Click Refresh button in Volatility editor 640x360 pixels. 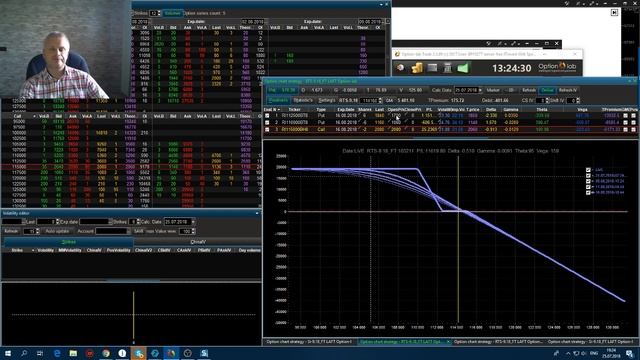point(11,231)
